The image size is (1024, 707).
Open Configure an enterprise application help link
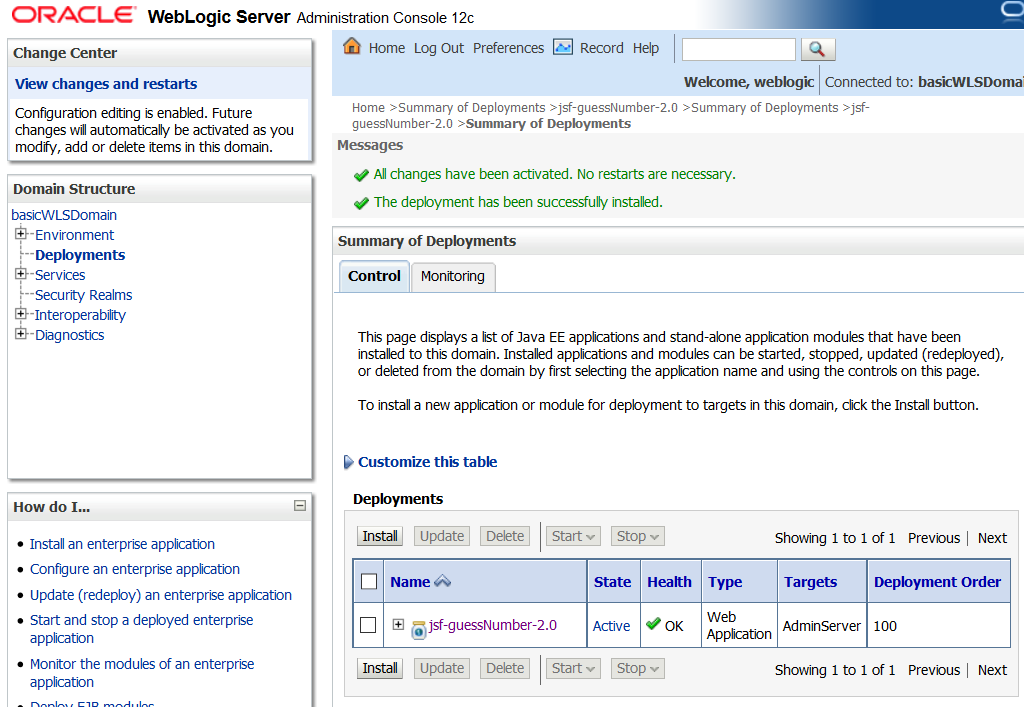coord(135,569)
